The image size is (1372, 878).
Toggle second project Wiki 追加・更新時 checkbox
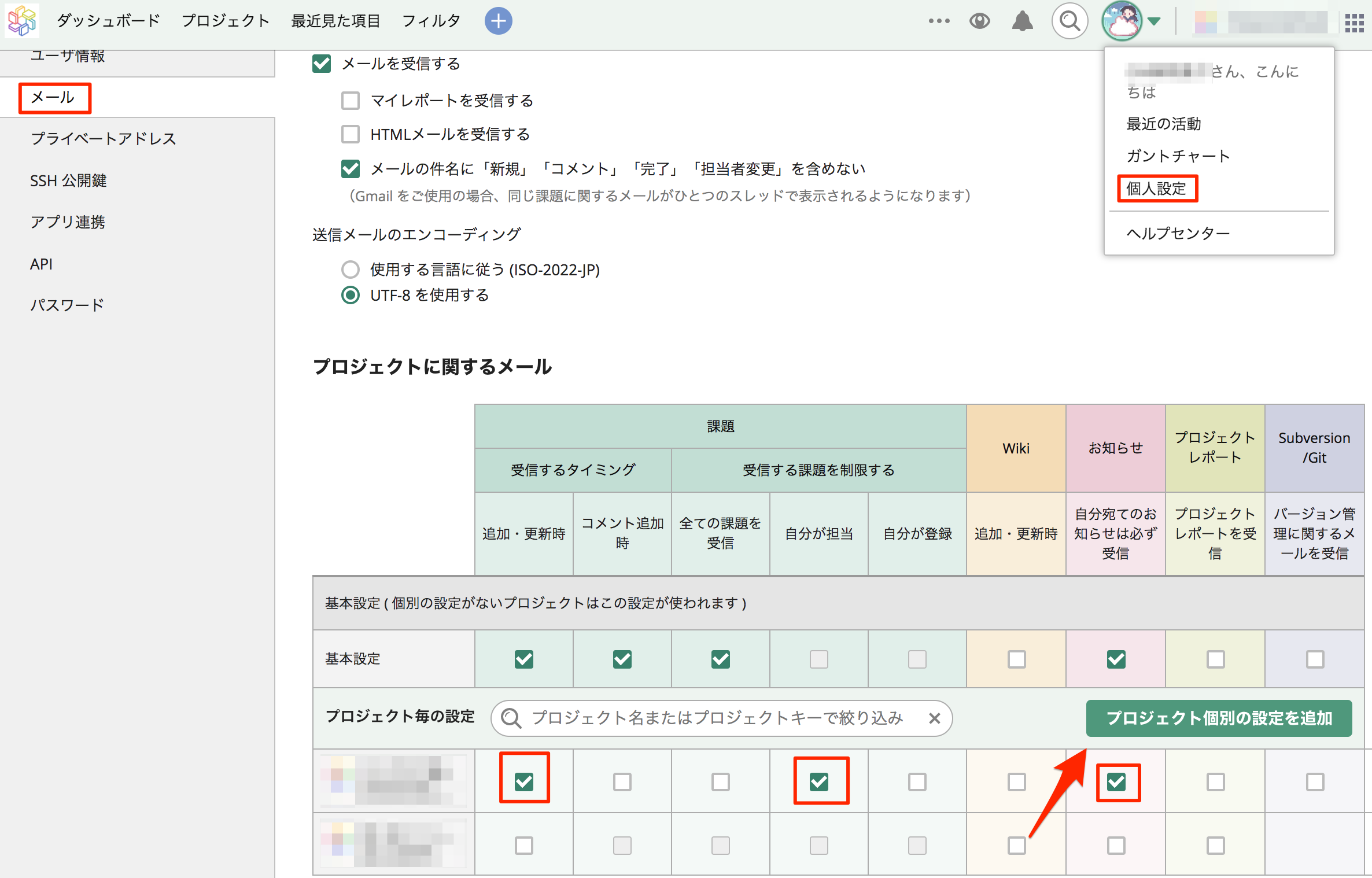tap(1017, 846)
